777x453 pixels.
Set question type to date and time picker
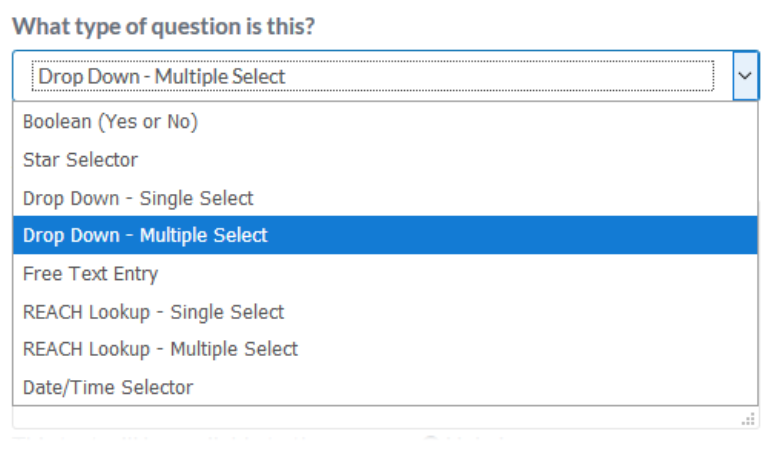tap(108, 387)
